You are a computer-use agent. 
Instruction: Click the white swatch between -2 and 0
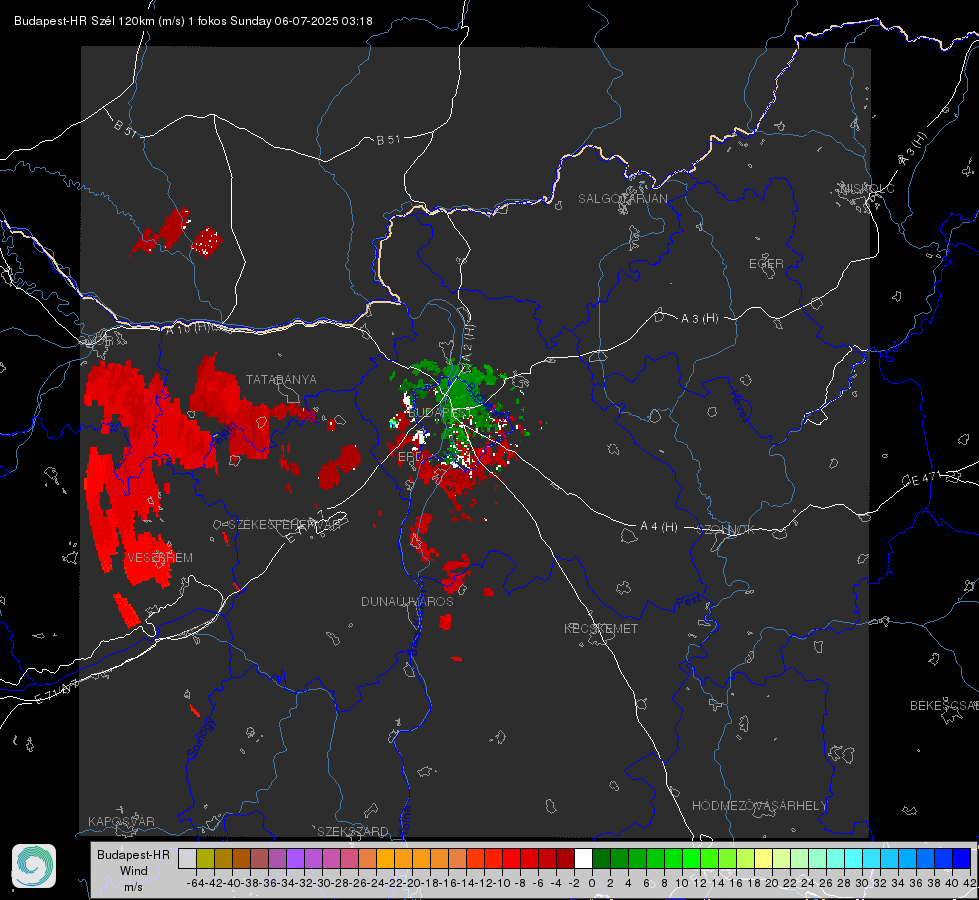click(583, 858)
